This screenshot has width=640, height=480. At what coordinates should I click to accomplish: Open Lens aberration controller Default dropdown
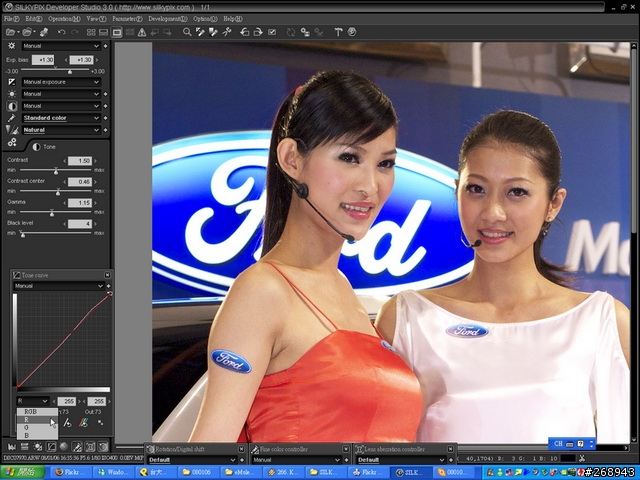coord(401,460)
